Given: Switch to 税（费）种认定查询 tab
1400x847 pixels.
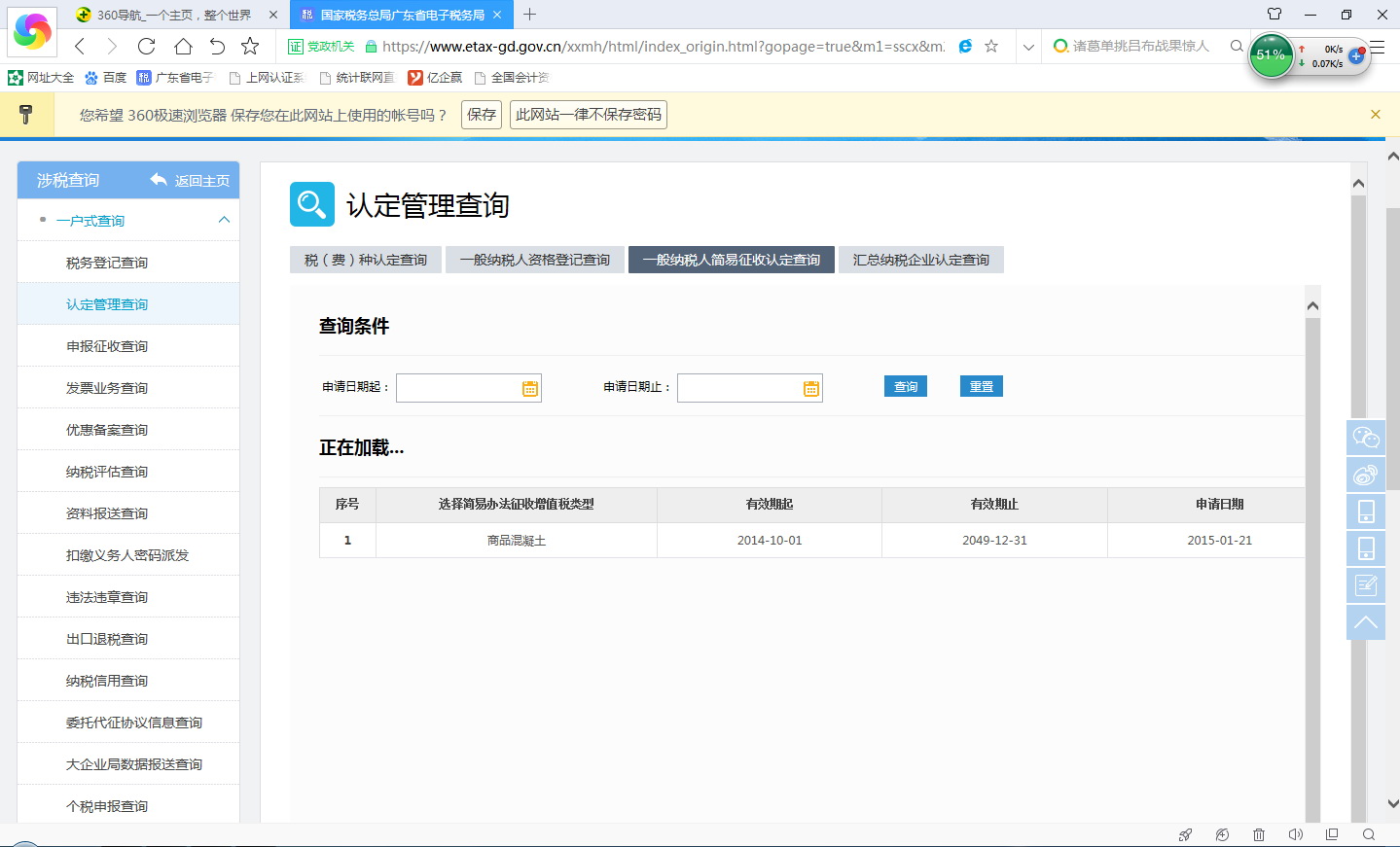Looking at the screenshot, I should [x=366, y=260].
